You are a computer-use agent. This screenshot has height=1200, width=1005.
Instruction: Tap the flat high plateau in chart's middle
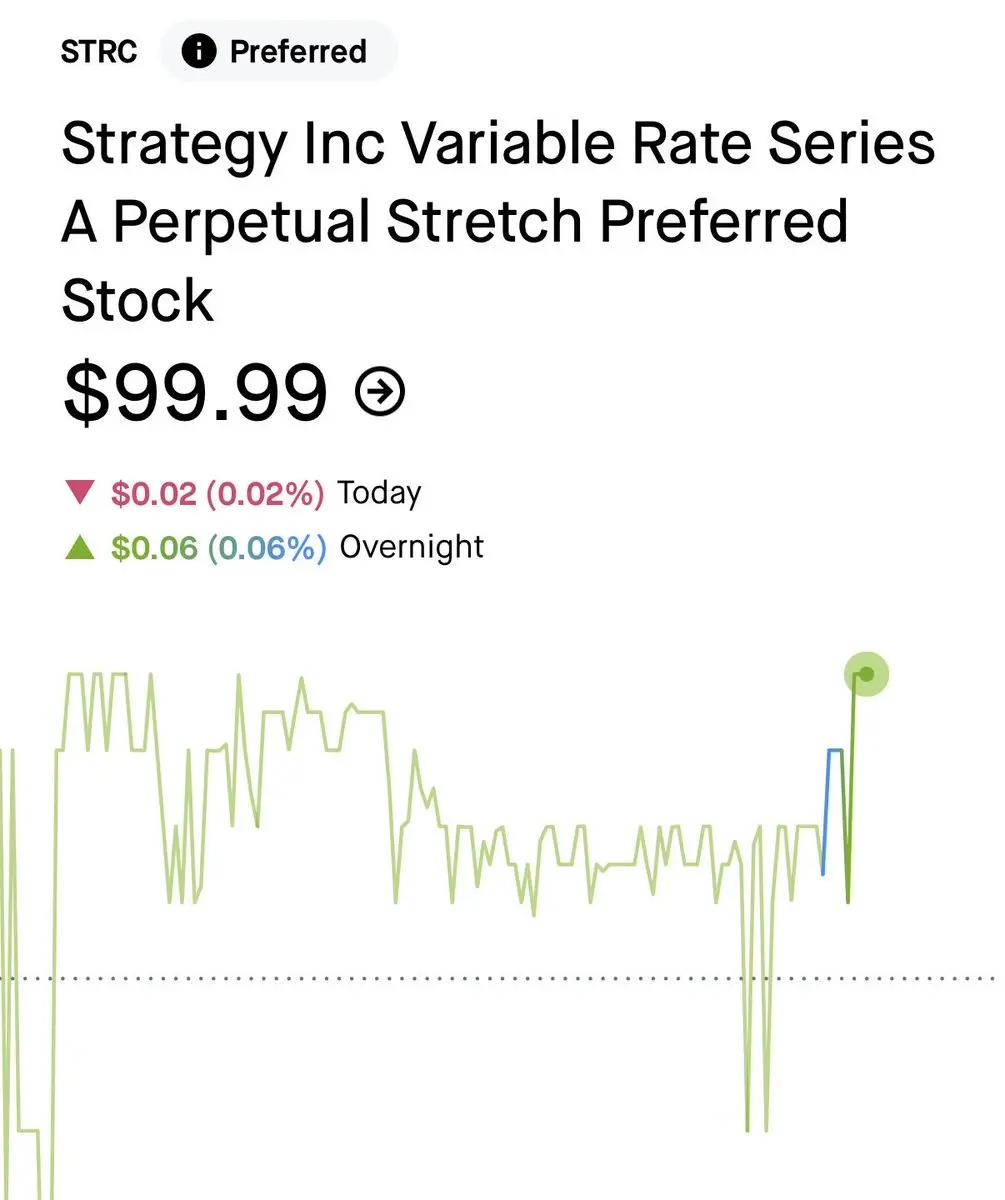(x=366, y=711)
